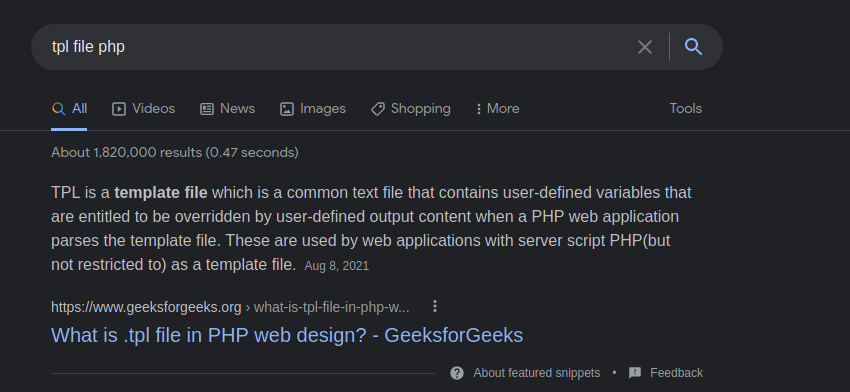850x392 pixels.
Task: Select the All results tab
Action: point(69,109)
